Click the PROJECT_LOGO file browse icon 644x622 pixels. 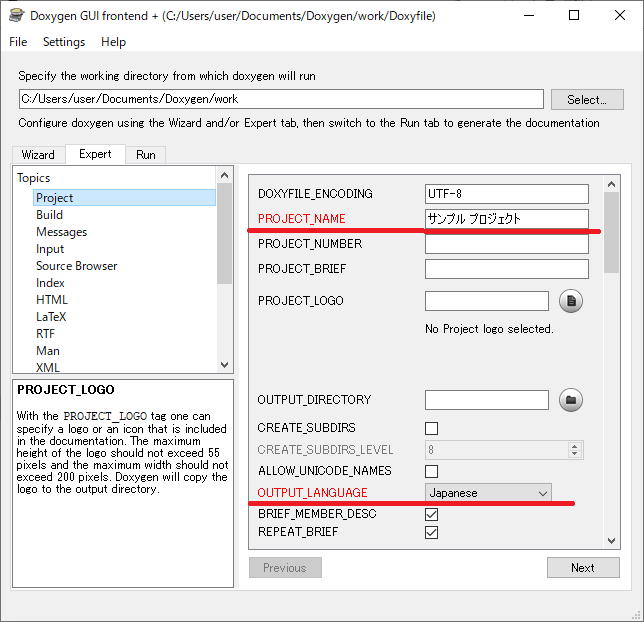[570, 301]
